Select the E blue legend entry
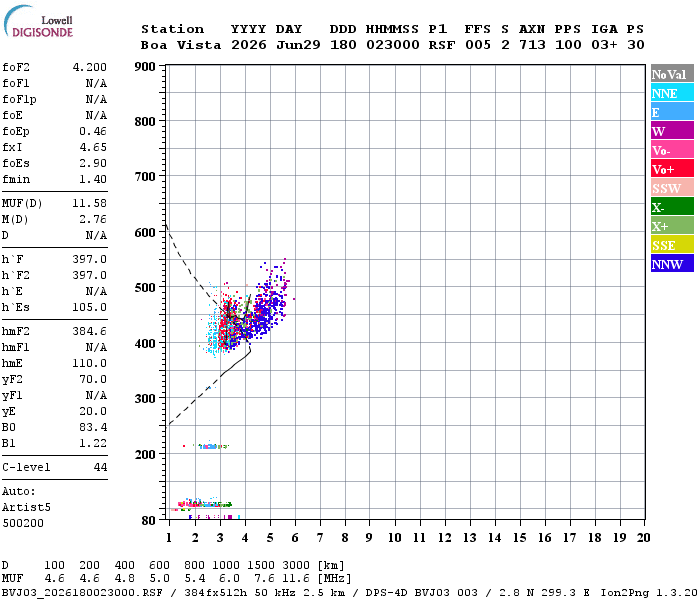Viewport: 700px width, 600px height. [x=672, y=112]
